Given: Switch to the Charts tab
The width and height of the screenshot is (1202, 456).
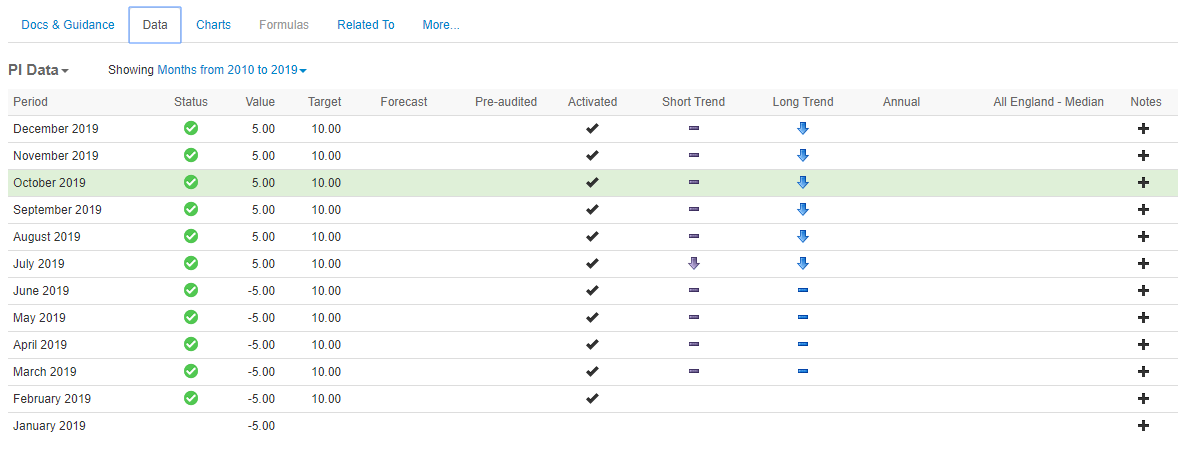Looking at the screenshot, I should coord(213,25).
